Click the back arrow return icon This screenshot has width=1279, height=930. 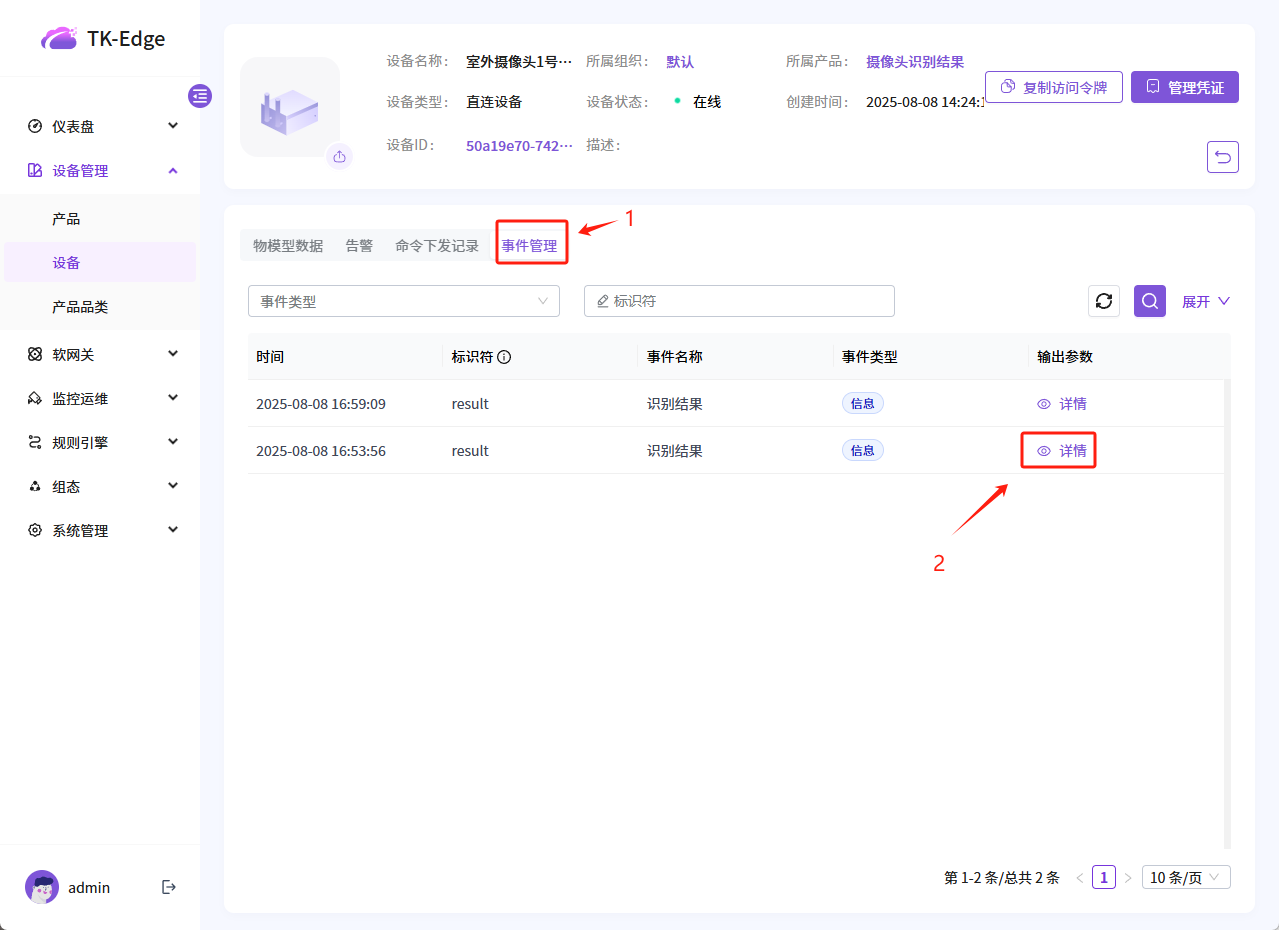tap(1222, 157)
